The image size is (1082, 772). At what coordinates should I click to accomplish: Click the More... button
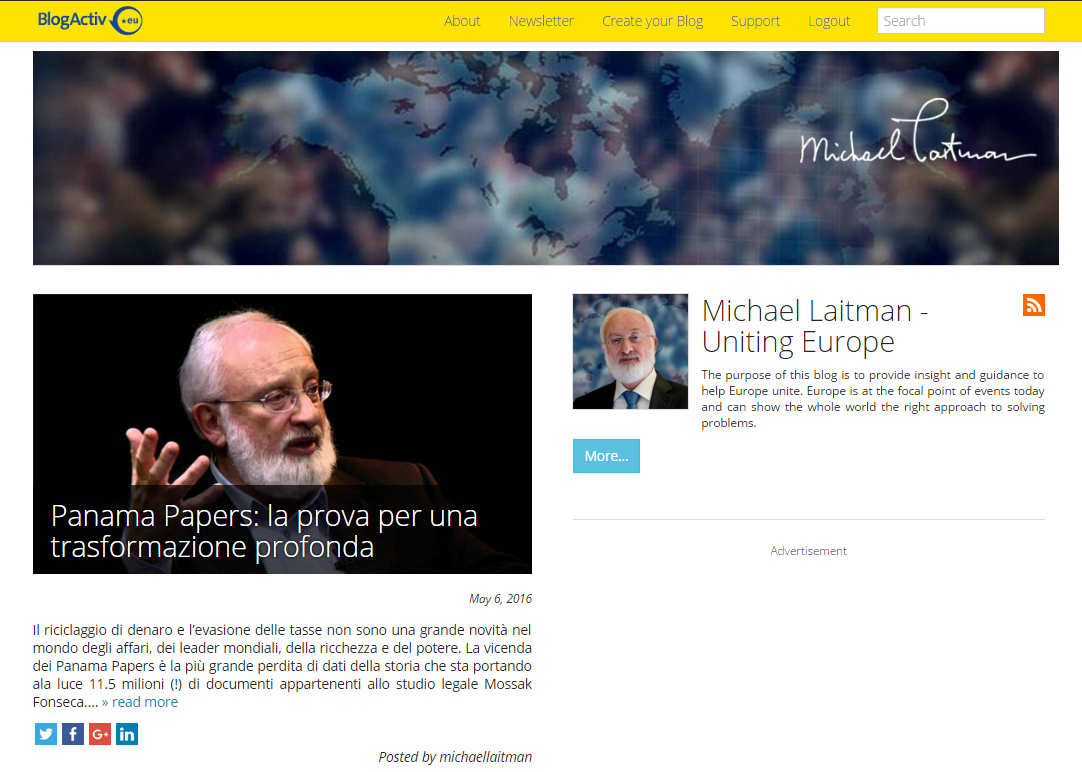(x=606, y=456)
